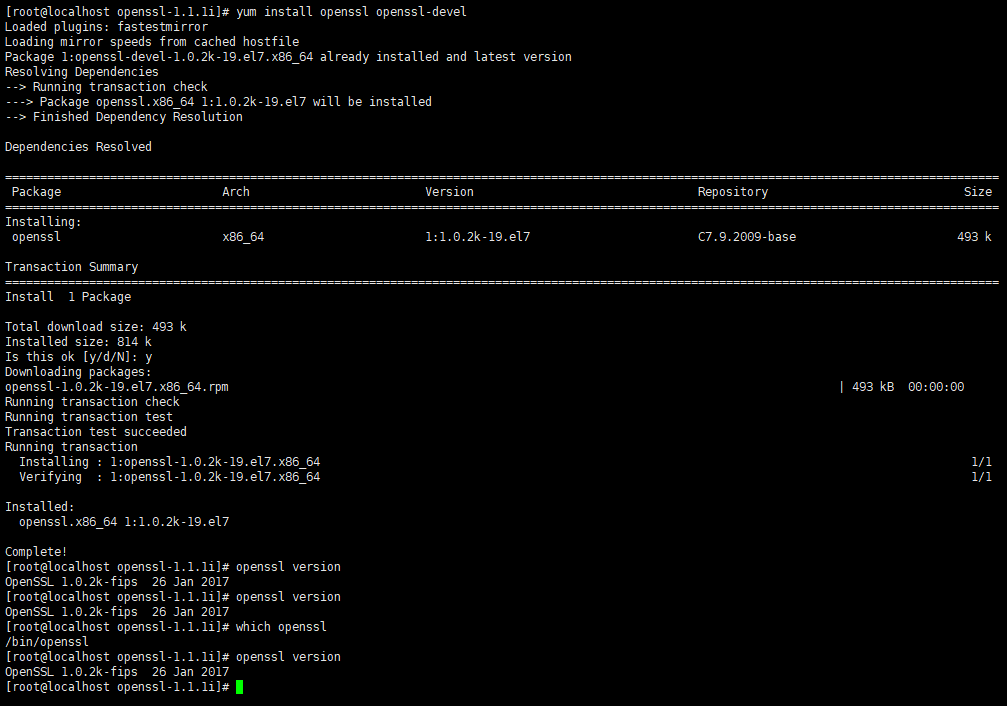Click 'Installed:' label
The height and width of the screenshot is (706, 1007).
[40, 506]
